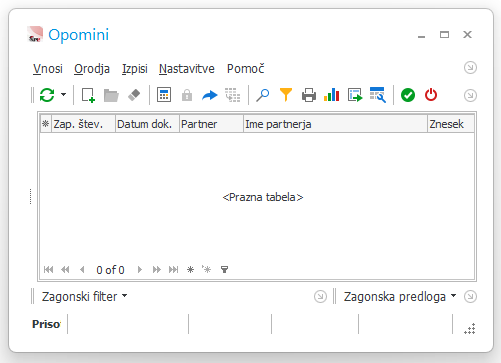Open the Izpisi menu
Image resolution: width=501 pixels, height=363 pixels.
(x=135, y=69)
